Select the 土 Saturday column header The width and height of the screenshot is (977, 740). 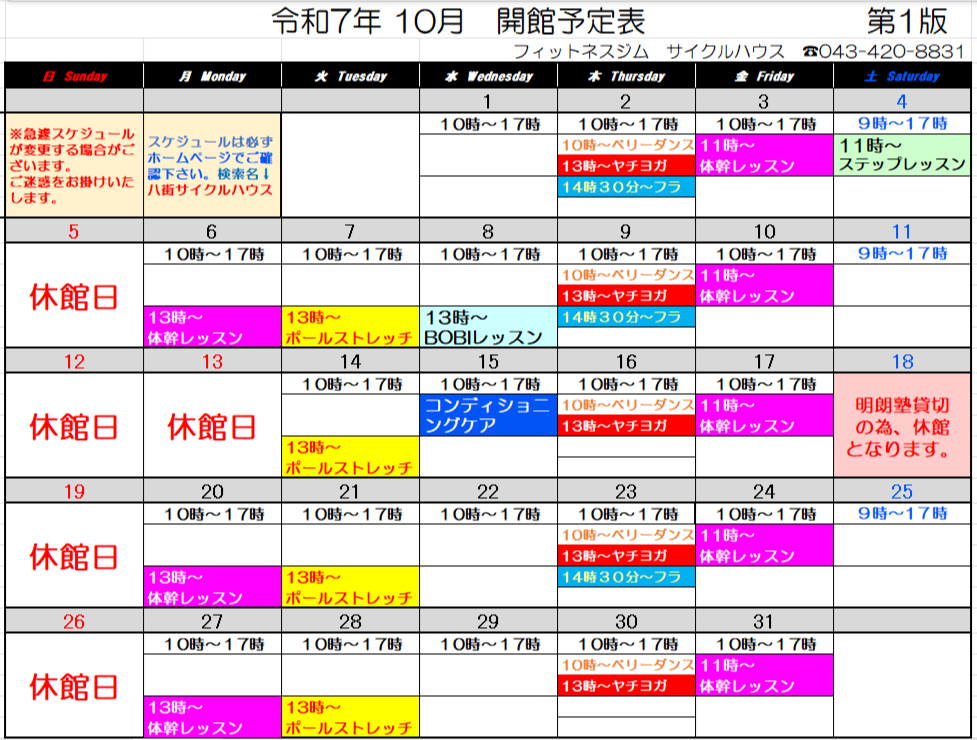(902, 76)
